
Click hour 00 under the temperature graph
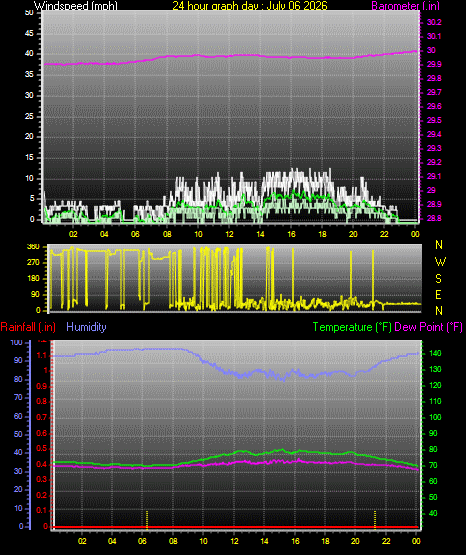click(x=416, y=541)
